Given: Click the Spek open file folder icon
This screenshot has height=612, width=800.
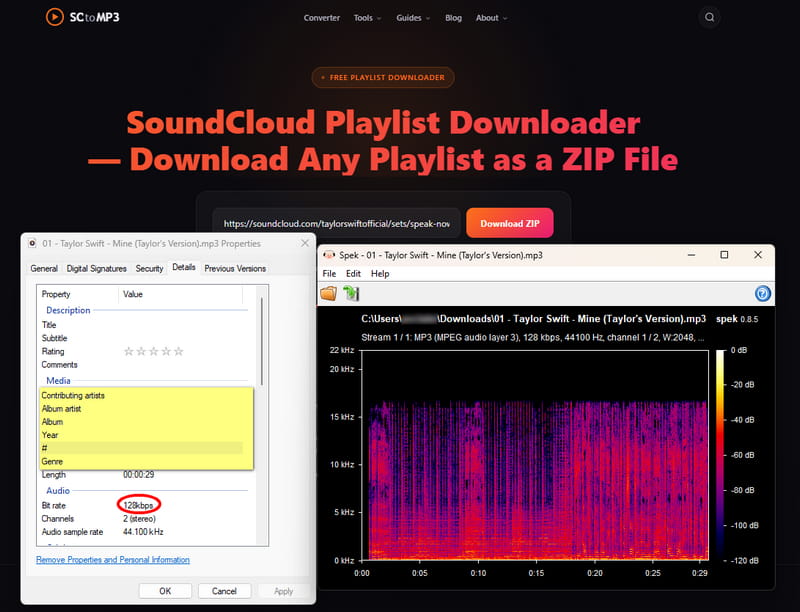Looking at the screenshot, I should [329, 294].
